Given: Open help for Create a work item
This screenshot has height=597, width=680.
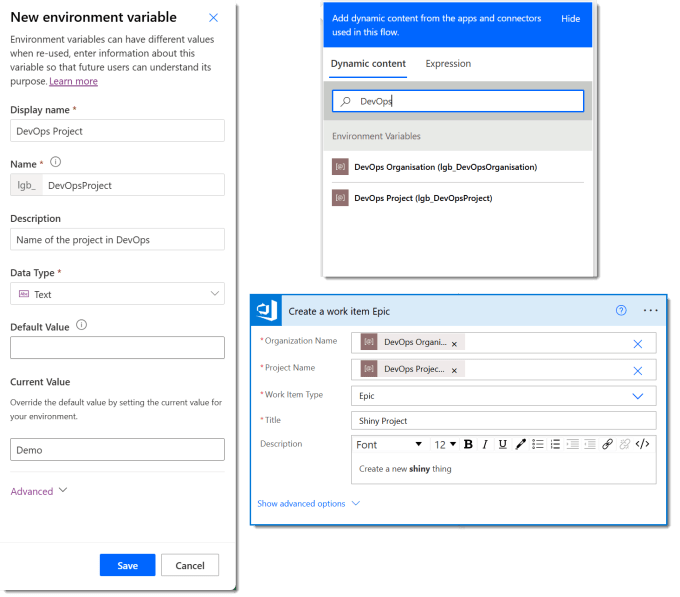Looking at the screenshot, I should [621, 310].
